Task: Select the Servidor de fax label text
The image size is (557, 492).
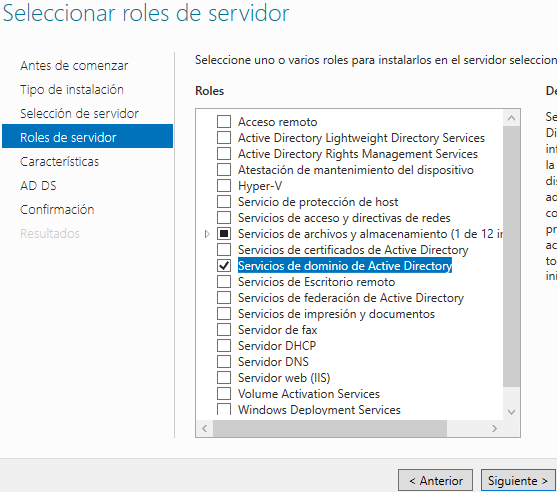Action: pos(277,330)
